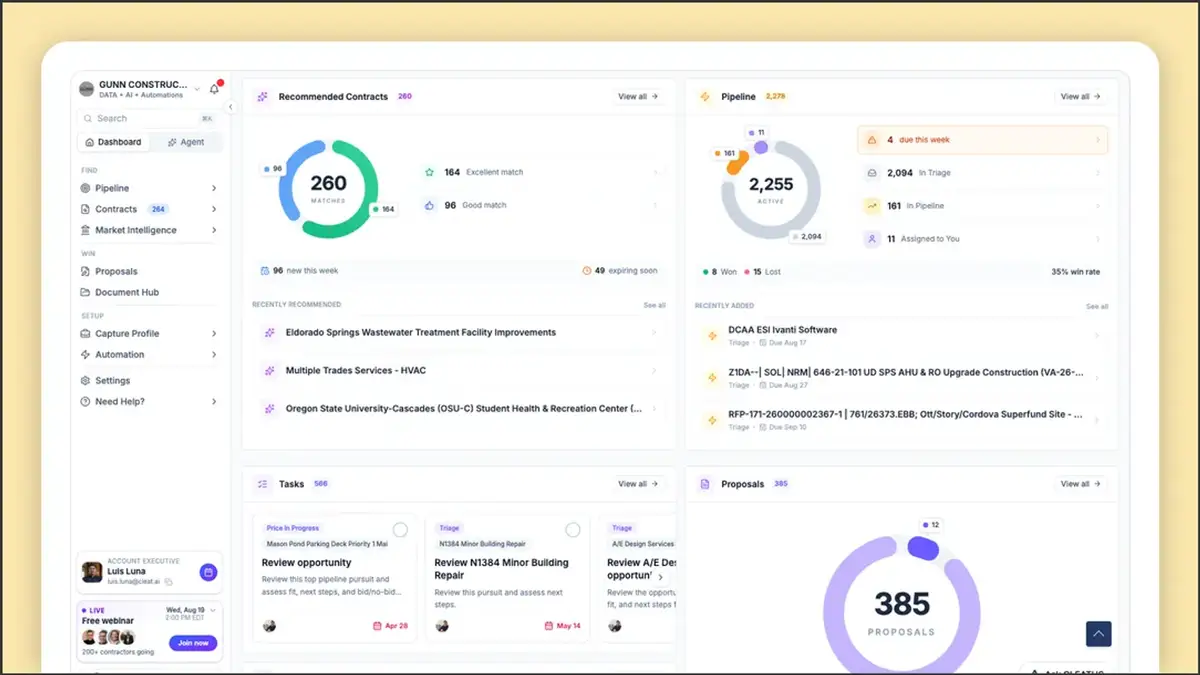
Task: Click the Pipeline radar icon in the sidebar
Action: click(x=86, y=188)
